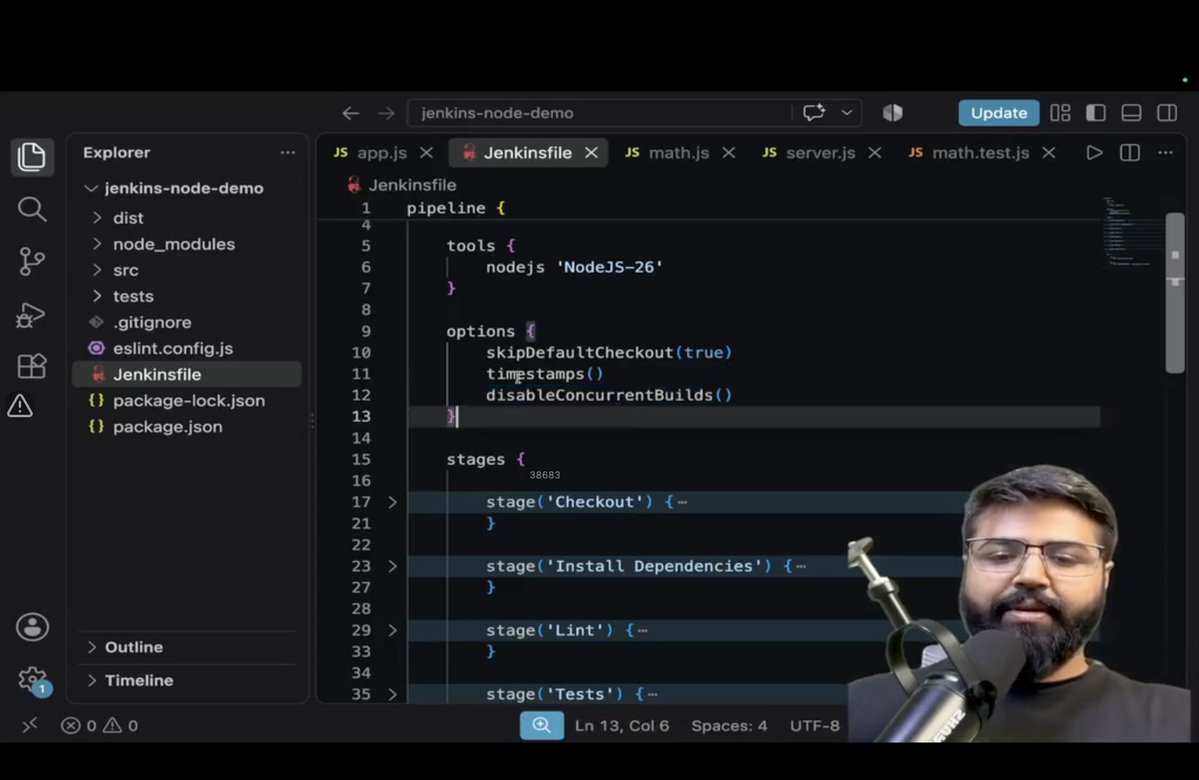Screen dimensions: 1199x780
Task: Open editor More Actions ellipsis
Action: 1165,153
